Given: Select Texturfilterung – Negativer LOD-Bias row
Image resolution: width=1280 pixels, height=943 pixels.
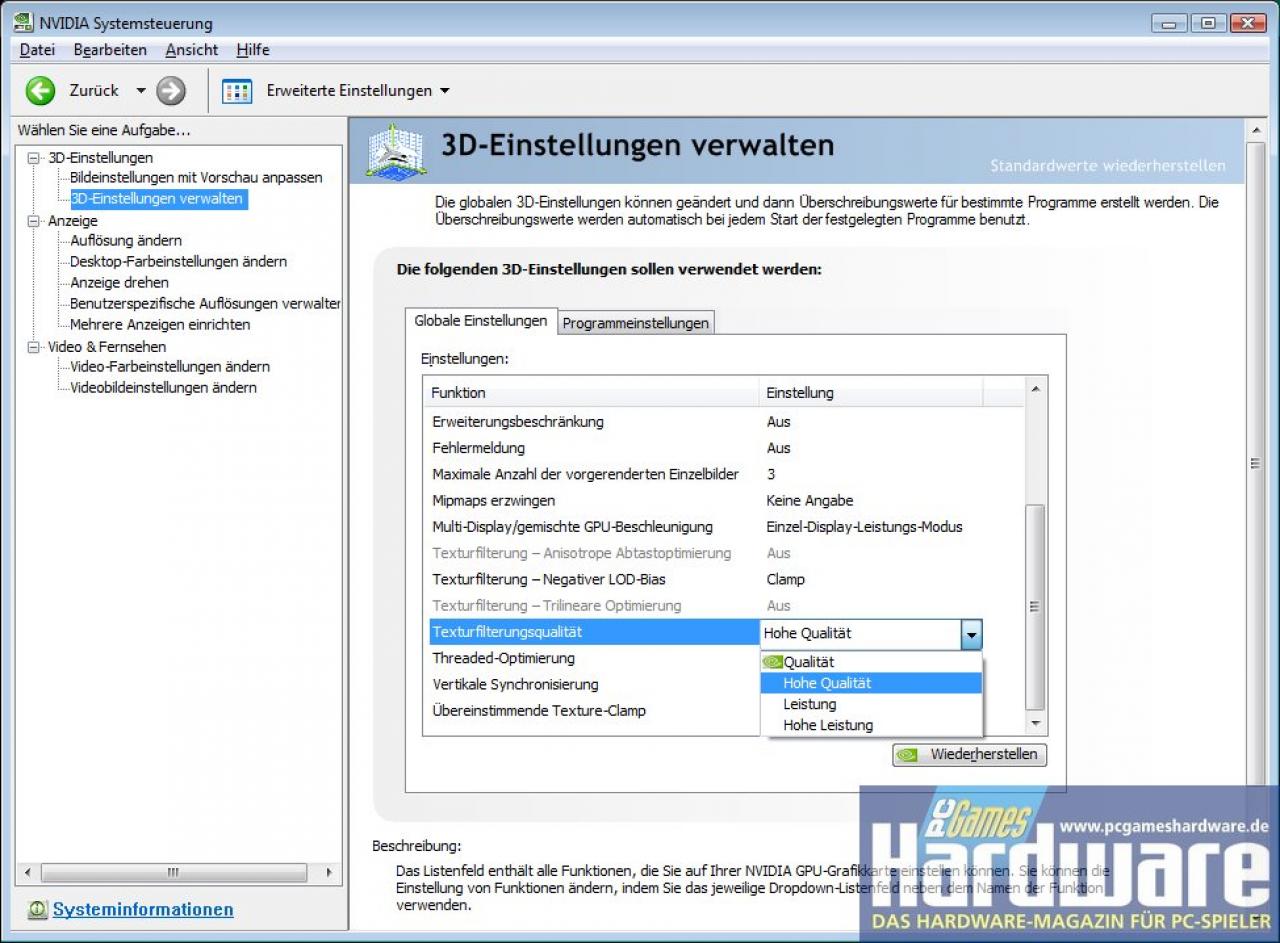Looking at the screenshot, I should coord(724,579).
